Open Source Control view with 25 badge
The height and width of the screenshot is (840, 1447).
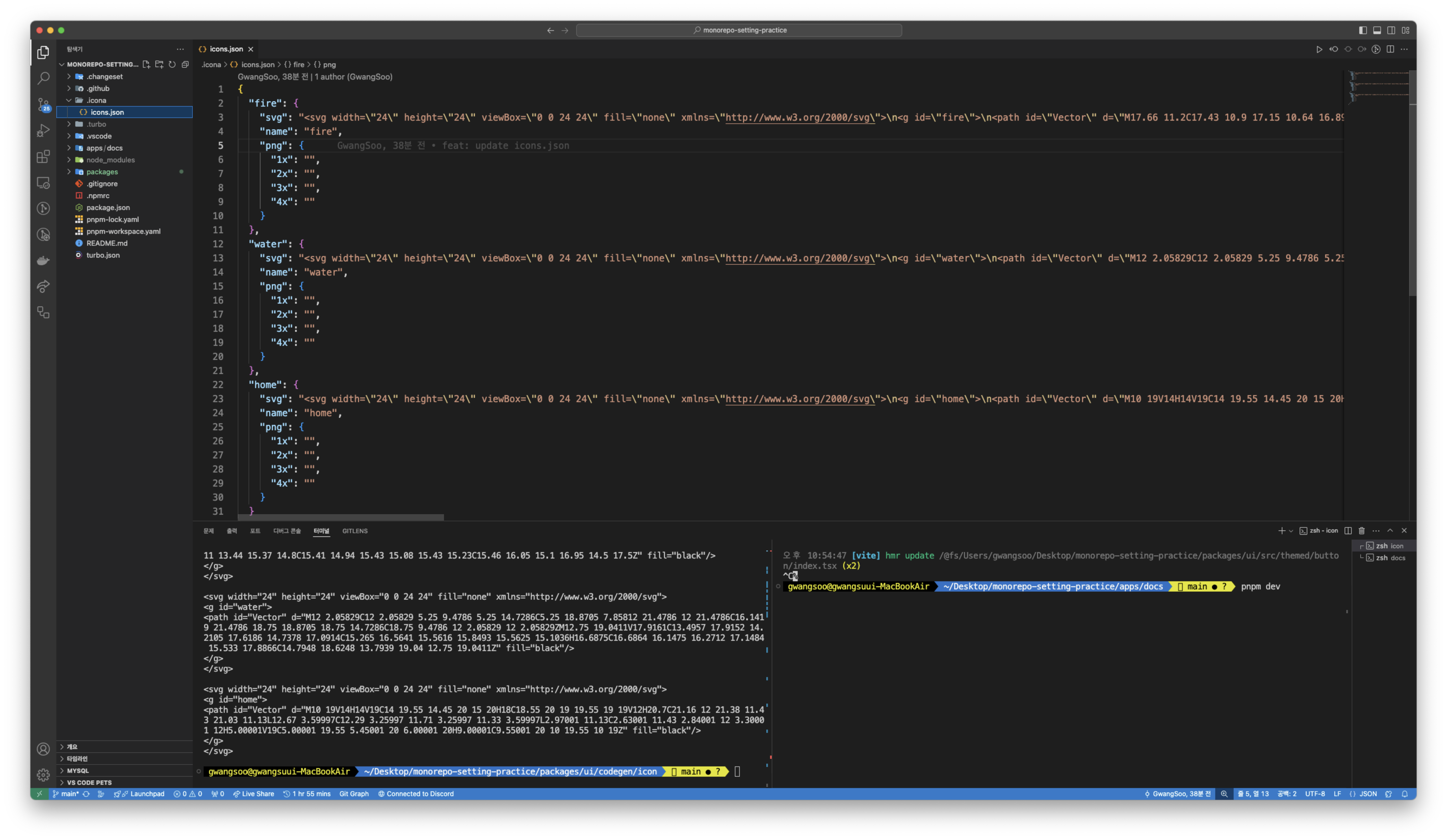coord(43,104)
